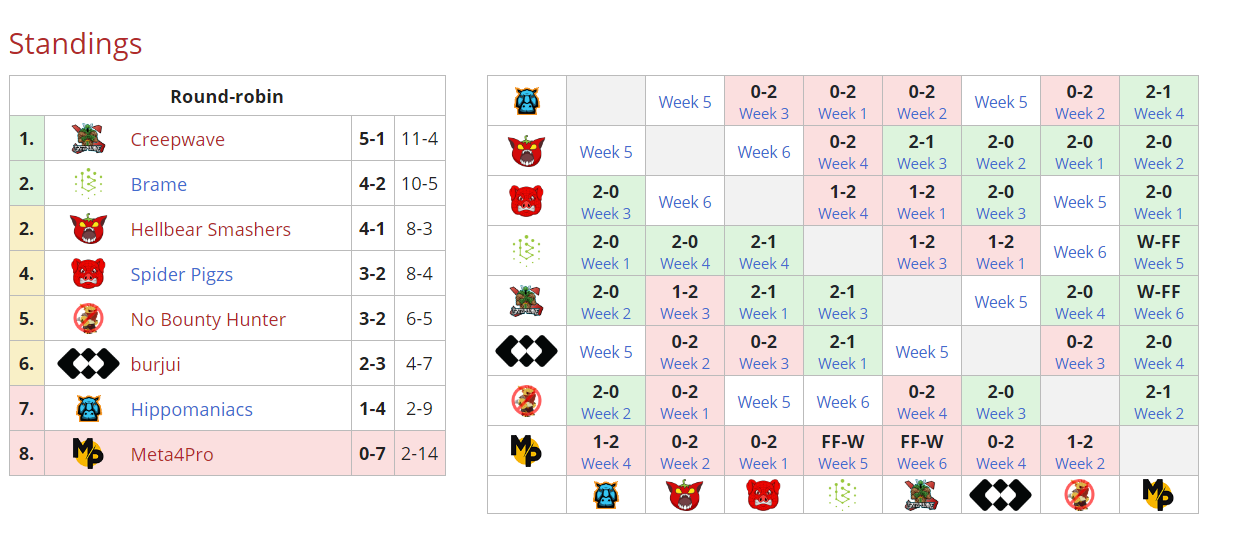This screenshot has width=1236, height=536.
Task: Click Creepwave logo in crosstable bottom row
Action: tap(922, 495)
